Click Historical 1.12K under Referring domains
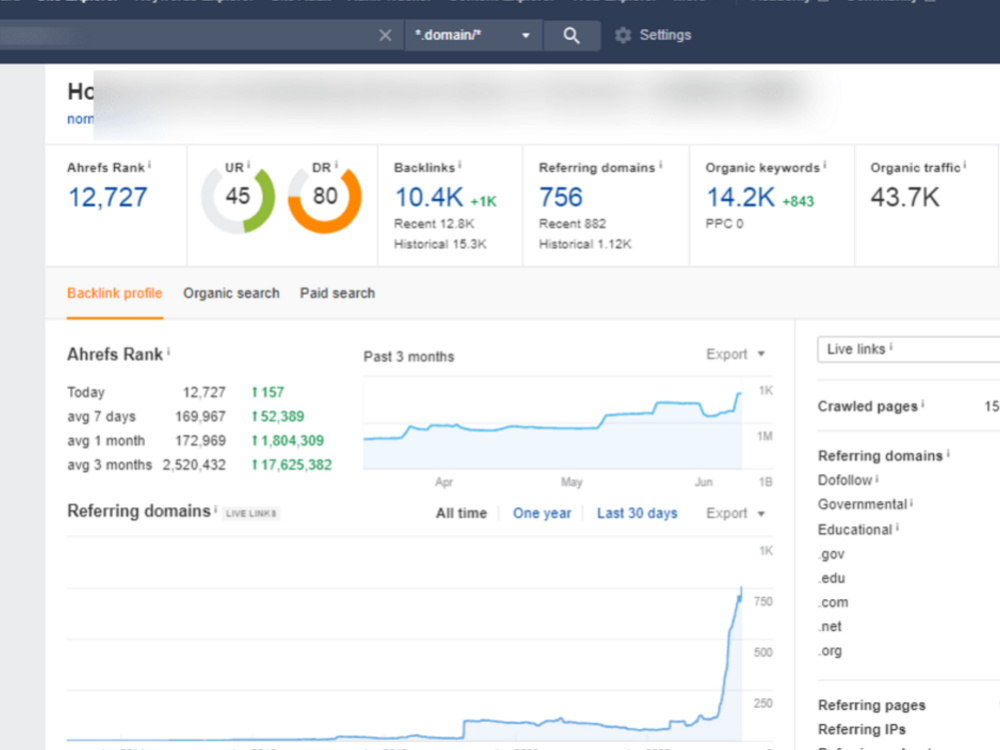The width and height of the screenshot is (1000, 750). point(585,244)
